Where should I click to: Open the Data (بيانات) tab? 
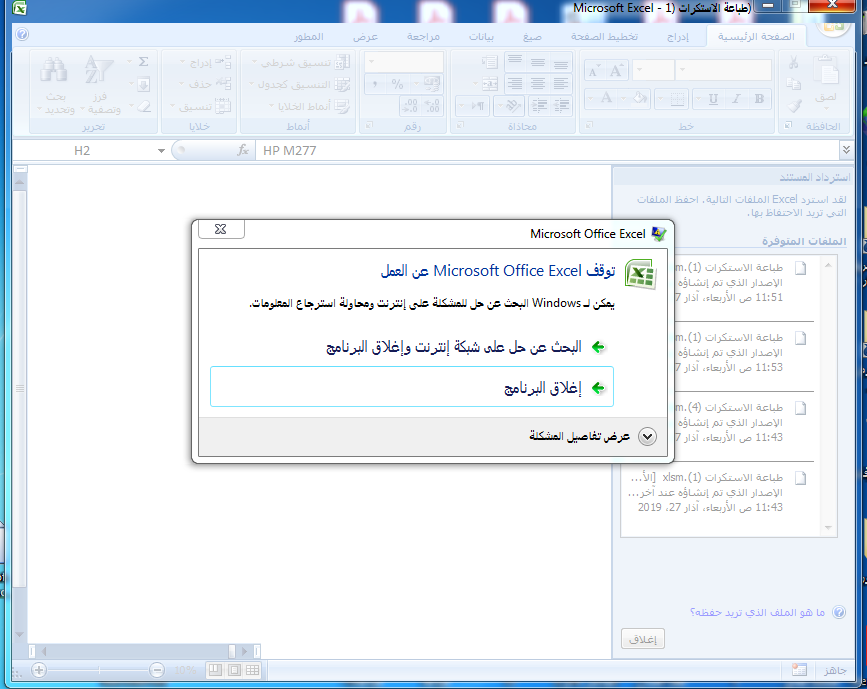point(481,36)
